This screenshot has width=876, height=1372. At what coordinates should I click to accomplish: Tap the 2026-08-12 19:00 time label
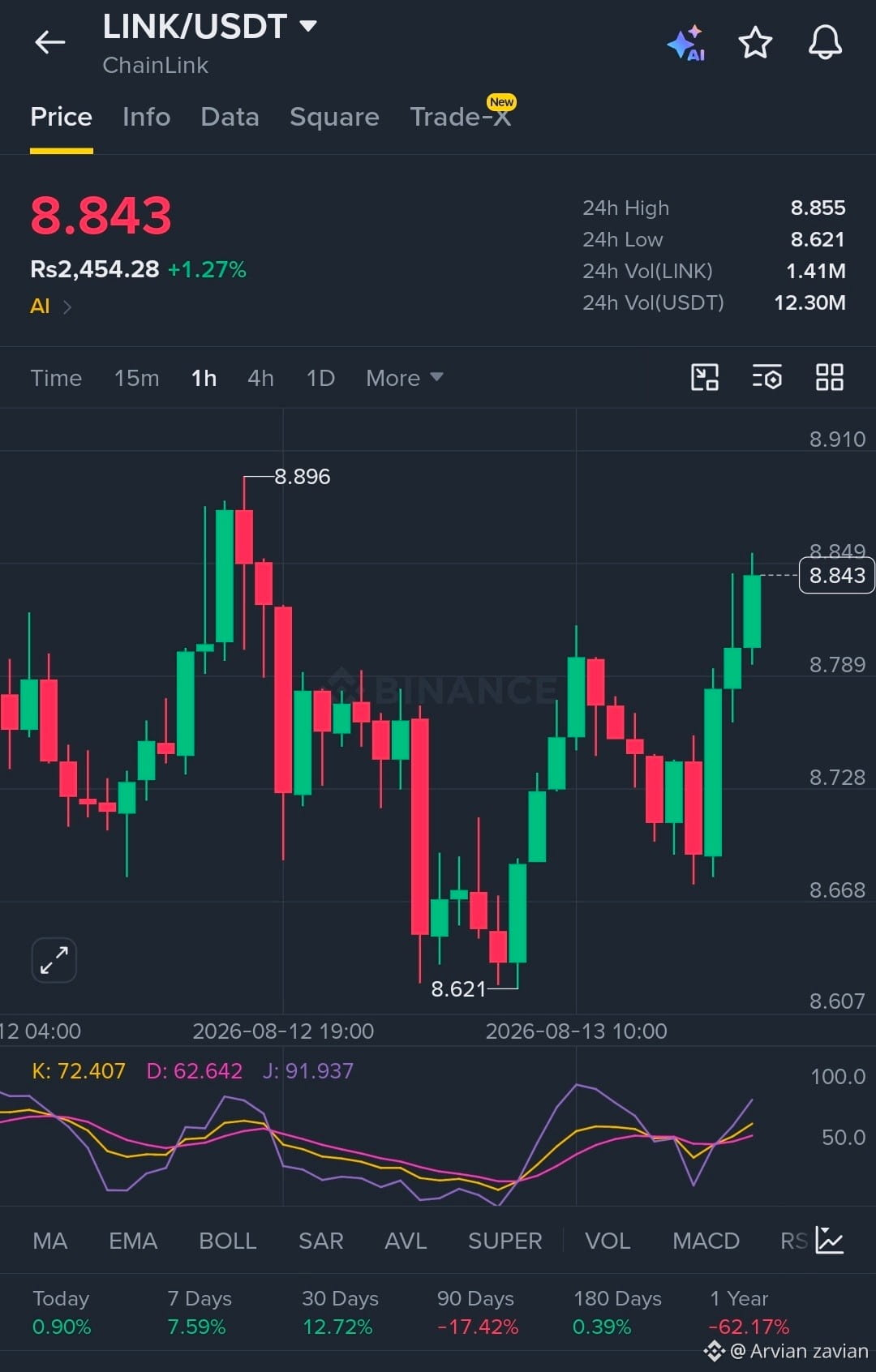click(283, 1031)
